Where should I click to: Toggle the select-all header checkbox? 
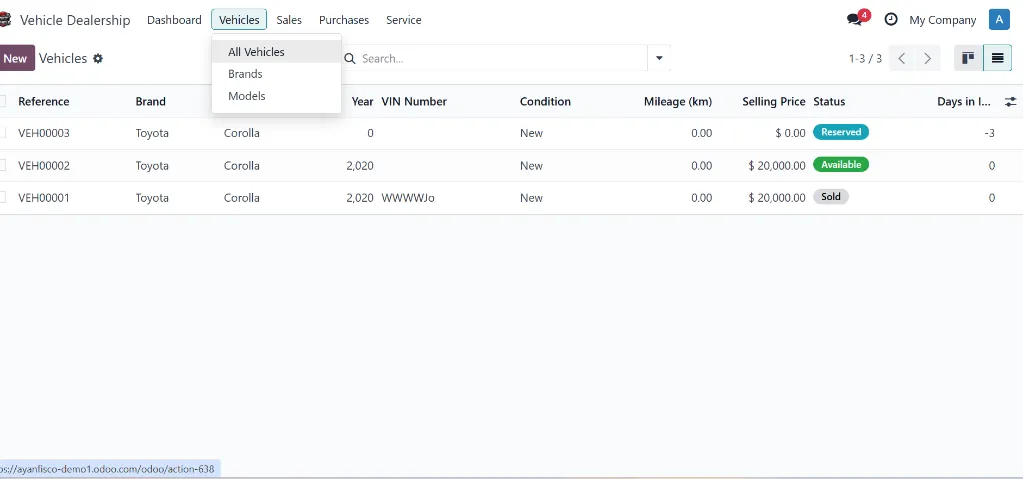pos(3,101)
